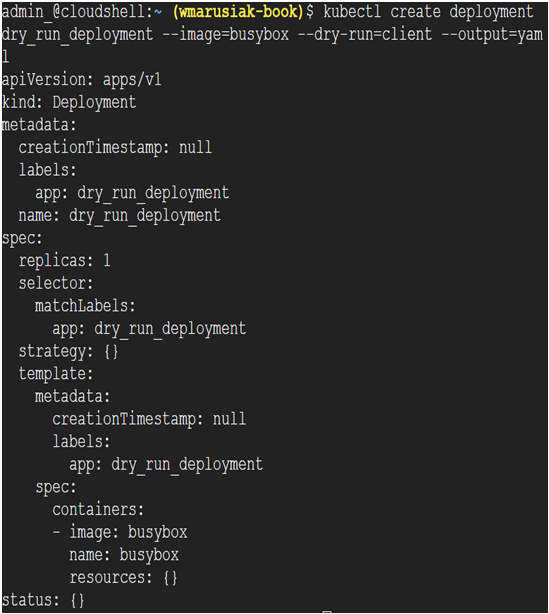Click the name: dry_run_deployment line
This screenshot has width=549, height=614.
click(119, 216)
